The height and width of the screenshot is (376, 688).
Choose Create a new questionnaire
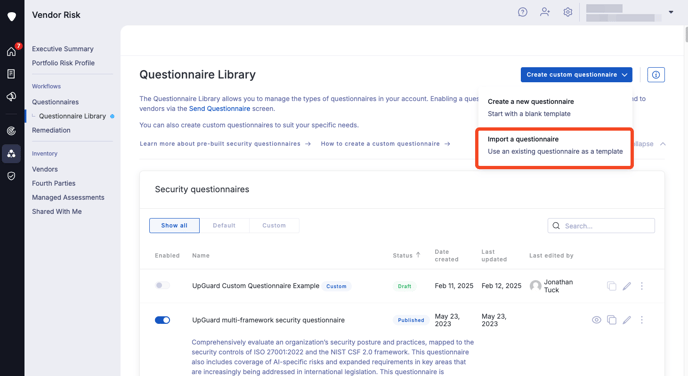pos(555,107)
